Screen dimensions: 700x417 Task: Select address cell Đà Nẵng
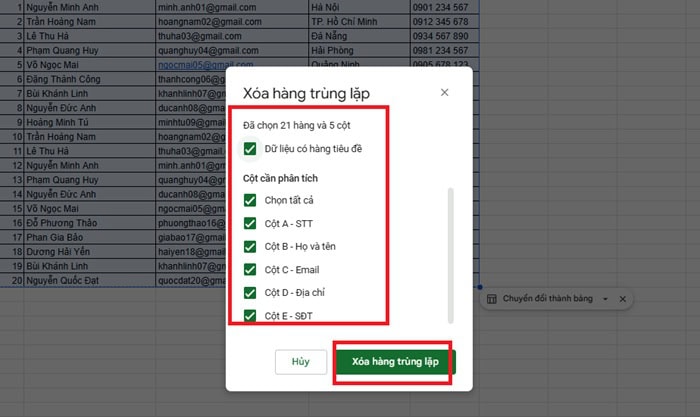pos(359,36)
